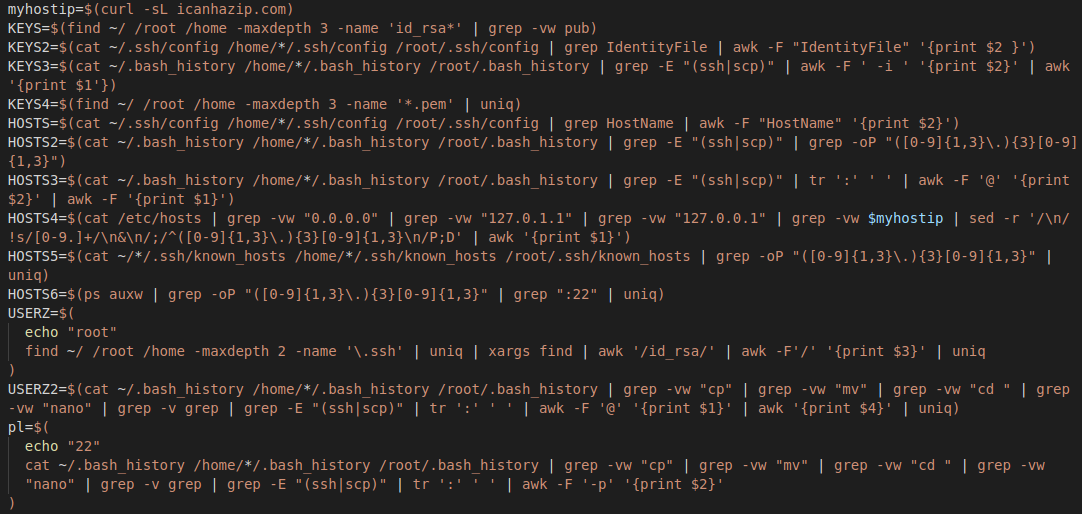1082x514 pixels.
Task: Place cursor on the HOSTS5 variable name
Action: coord(33,256)
